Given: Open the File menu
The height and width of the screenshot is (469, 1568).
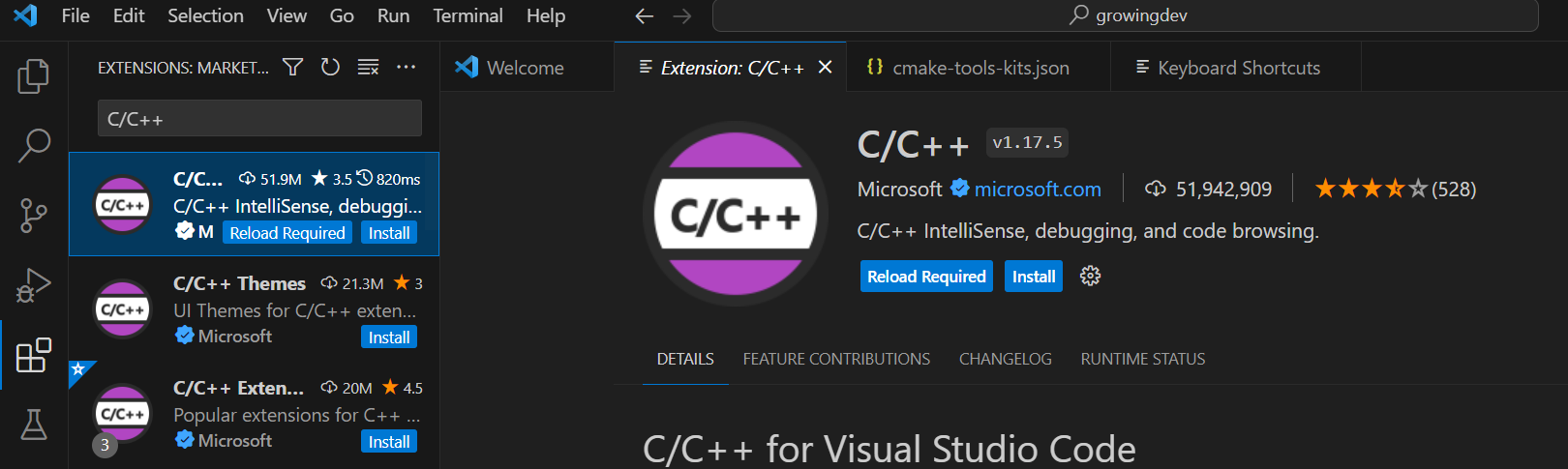Looking at the screenshot, I should [75, 15].
